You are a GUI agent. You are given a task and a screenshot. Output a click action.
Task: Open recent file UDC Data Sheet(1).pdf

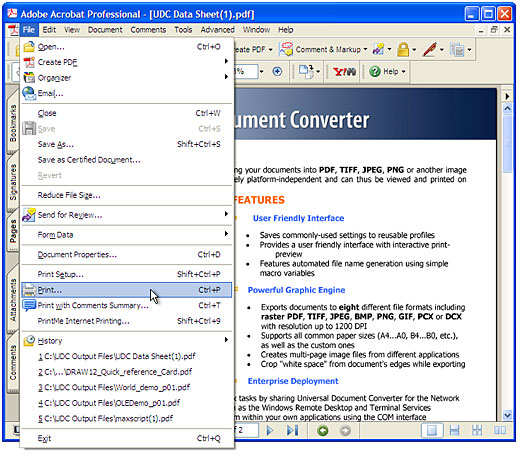pos(127,356)
